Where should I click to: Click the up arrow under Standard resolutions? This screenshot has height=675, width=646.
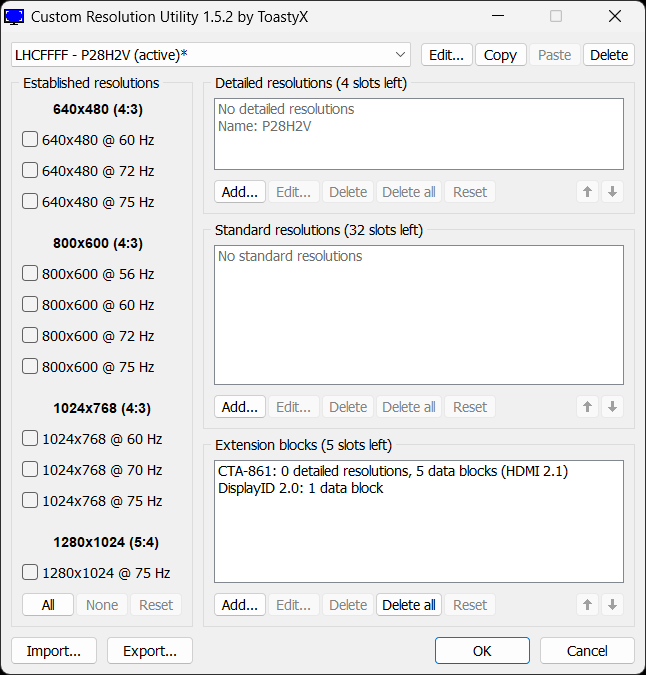(587, 407)
